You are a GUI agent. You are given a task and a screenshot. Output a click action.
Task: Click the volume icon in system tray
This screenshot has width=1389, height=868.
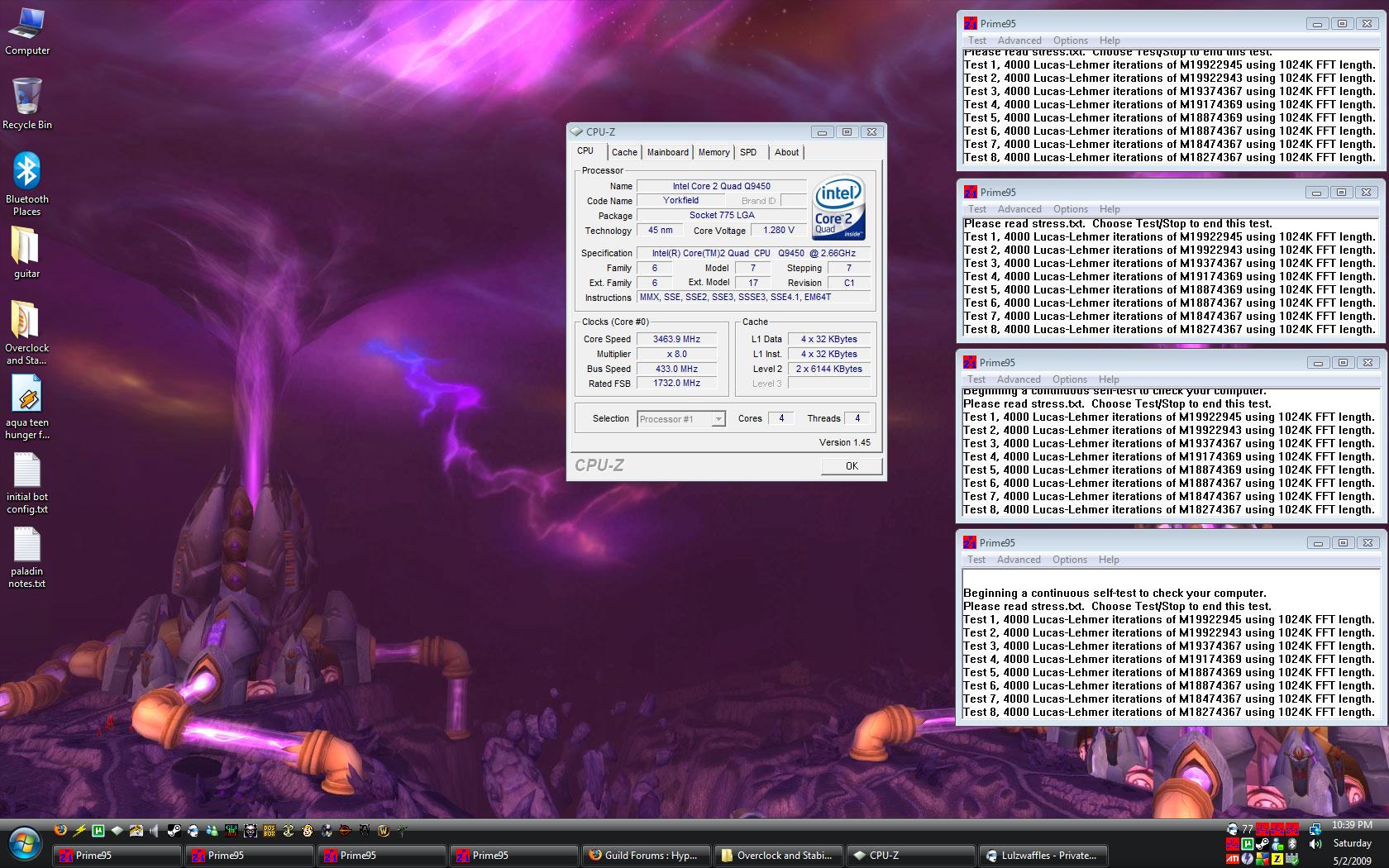pyautogui.click(x=1315, y=844)
